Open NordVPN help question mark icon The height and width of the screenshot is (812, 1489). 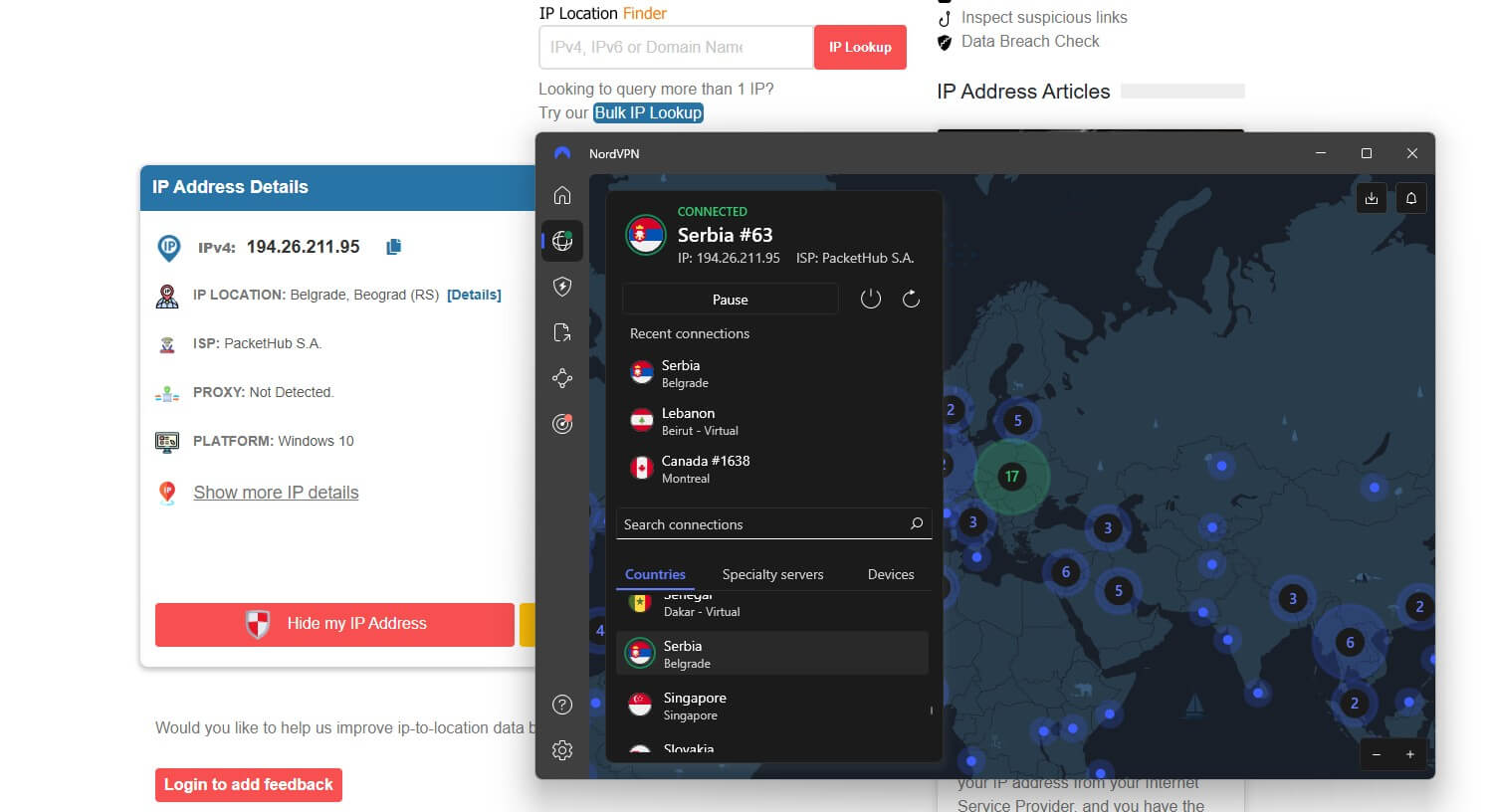[x=562, y=705]
